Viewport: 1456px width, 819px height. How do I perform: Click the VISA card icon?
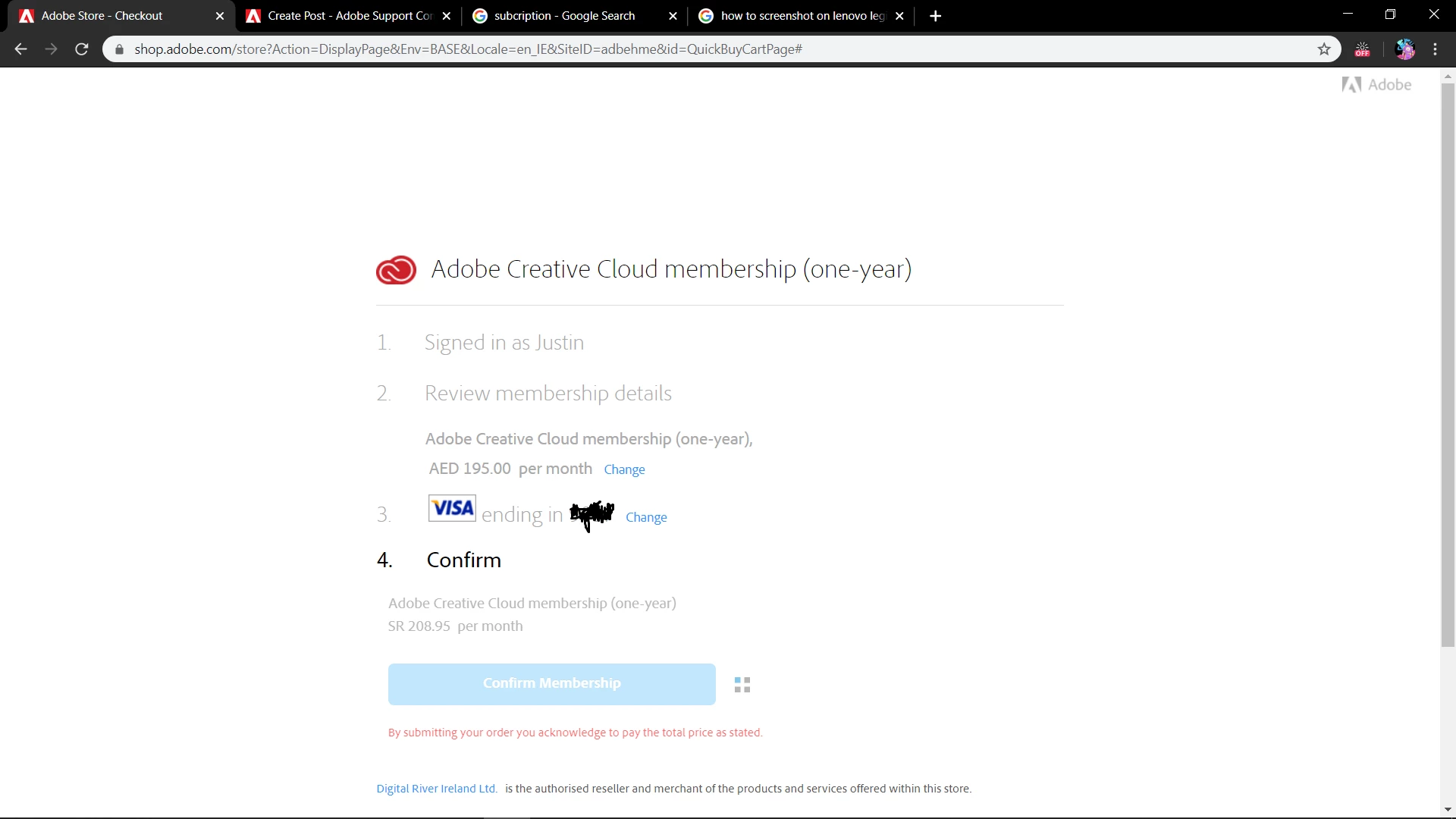(x=452, y=508)
